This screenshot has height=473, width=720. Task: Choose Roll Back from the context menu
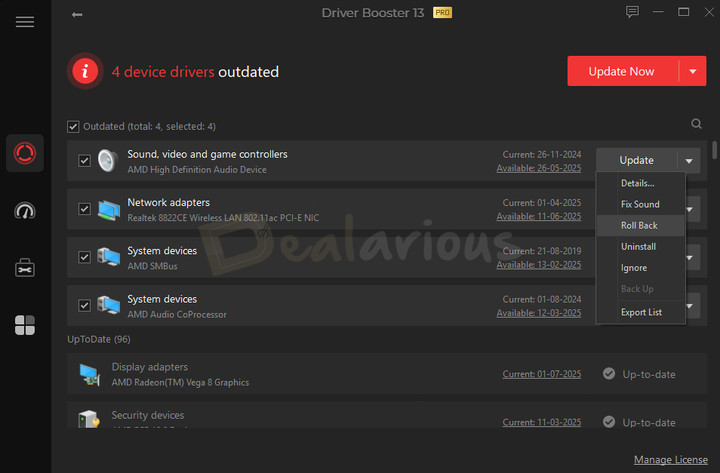pos(640,226)
